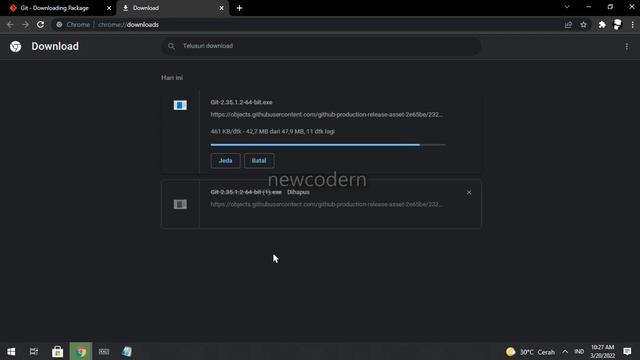Click the address bar showing chrome://downloads
The height and width of the screenshot is (360, 640).
point(310,25)
